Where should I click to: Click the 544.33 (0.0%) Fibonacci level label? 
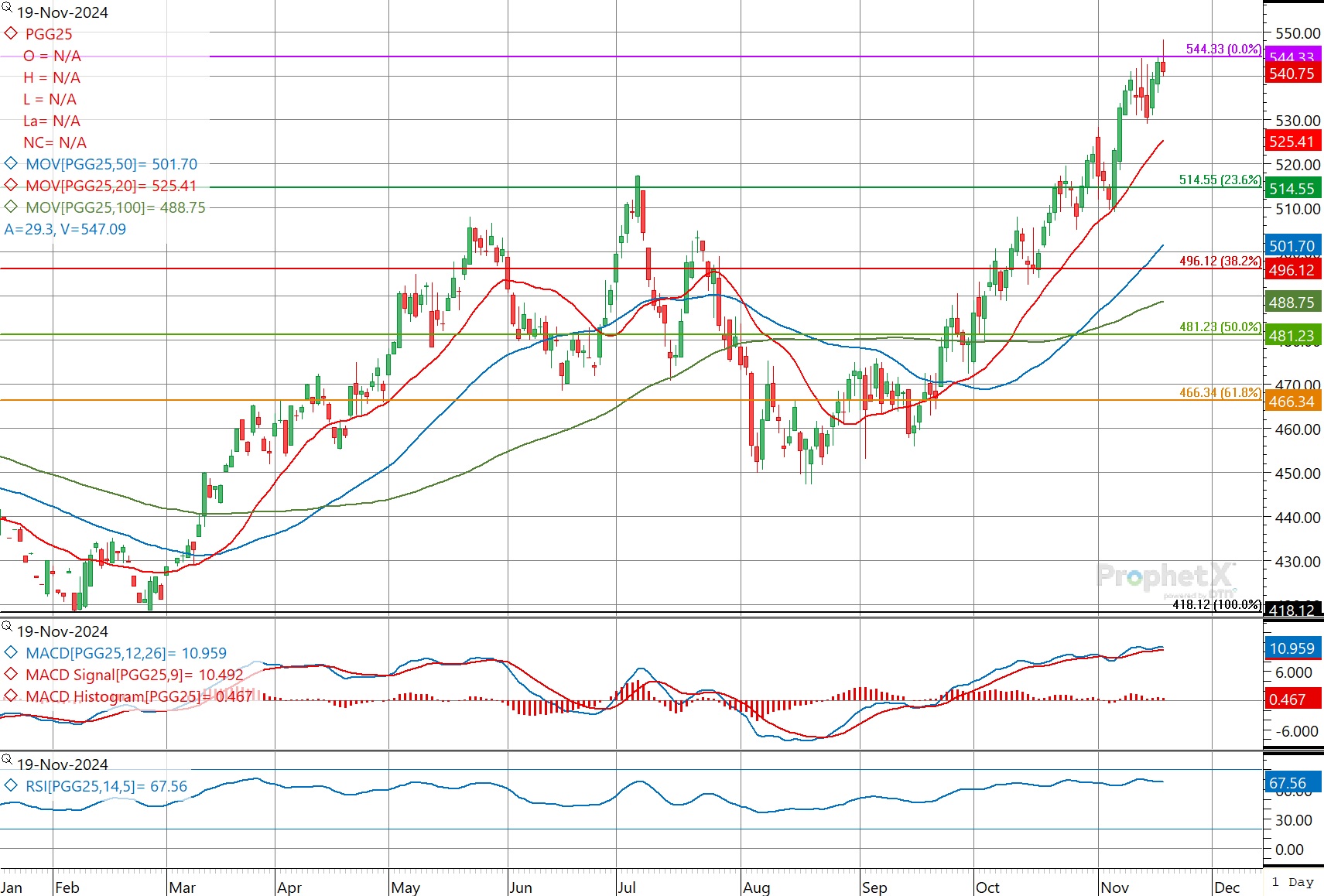pyautogui.click(x=1223, y=49)
